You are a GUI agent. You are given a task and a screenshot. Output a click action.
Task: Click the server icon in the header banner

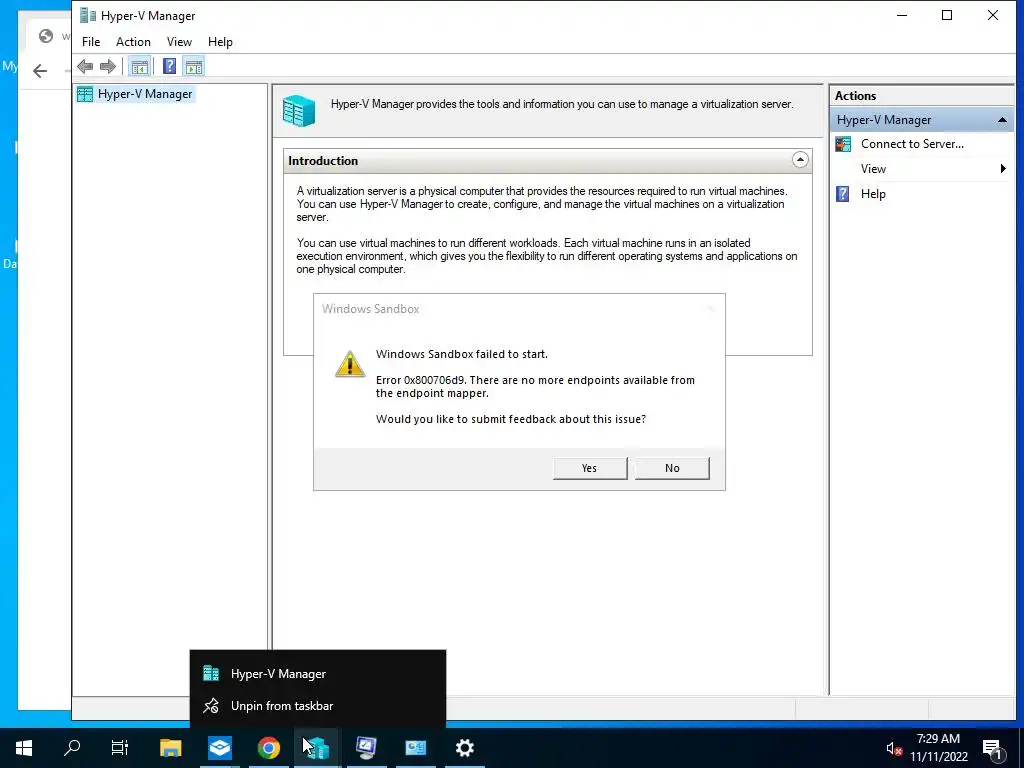299,110
